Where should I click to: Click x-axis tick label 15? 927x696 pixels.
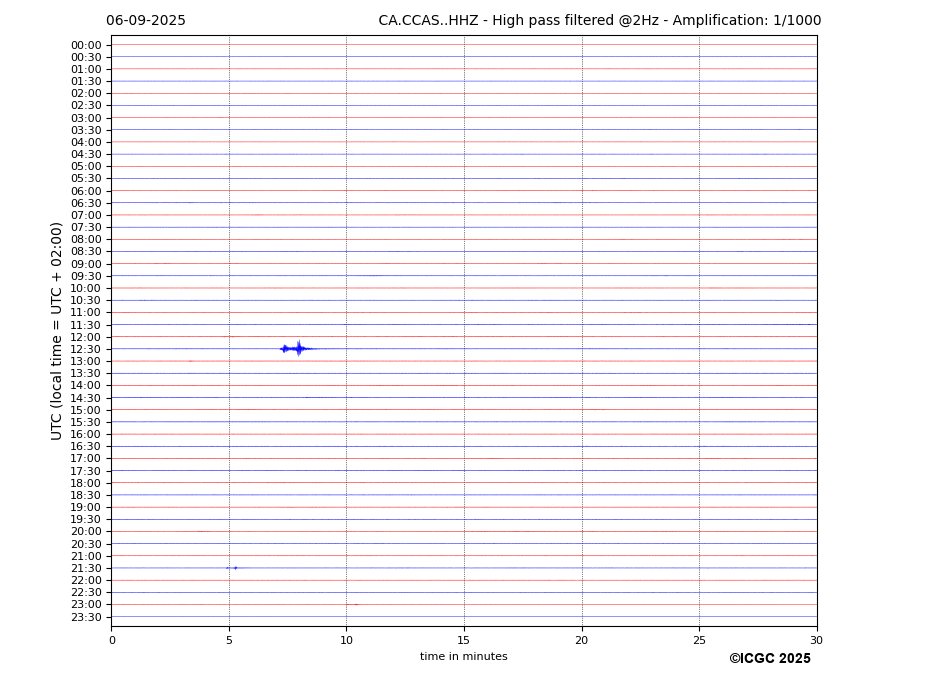point(464,640)
